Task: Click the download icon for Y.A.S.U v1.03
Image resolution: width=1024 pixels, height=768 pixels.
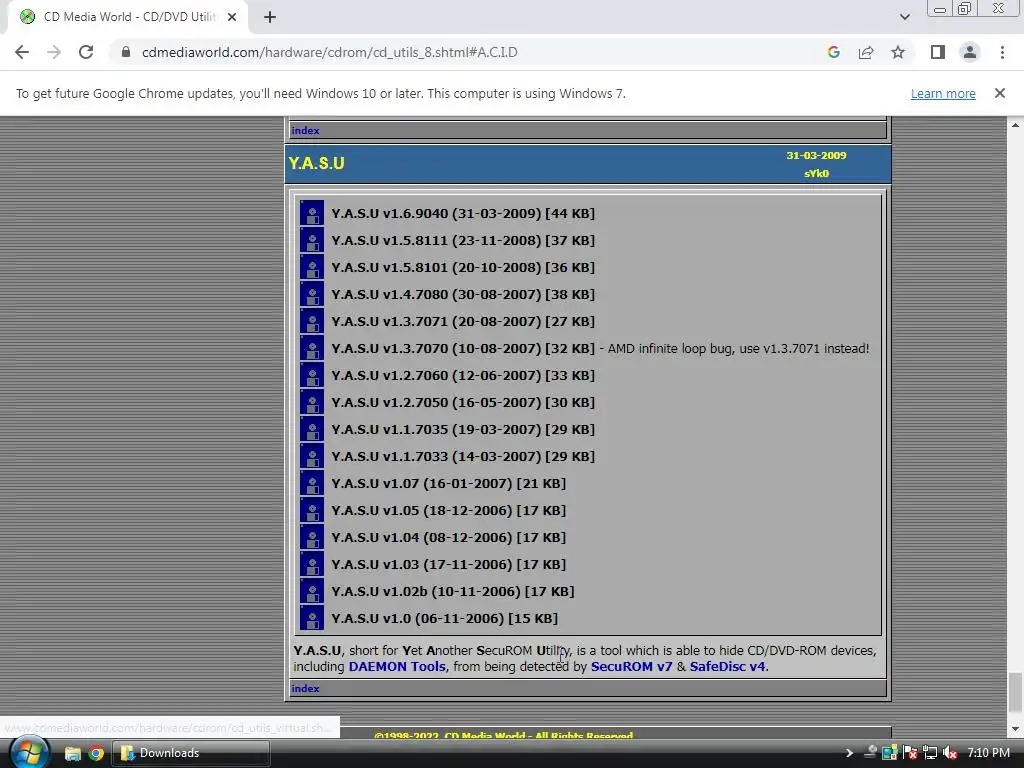Action: (x=312, y=564)
